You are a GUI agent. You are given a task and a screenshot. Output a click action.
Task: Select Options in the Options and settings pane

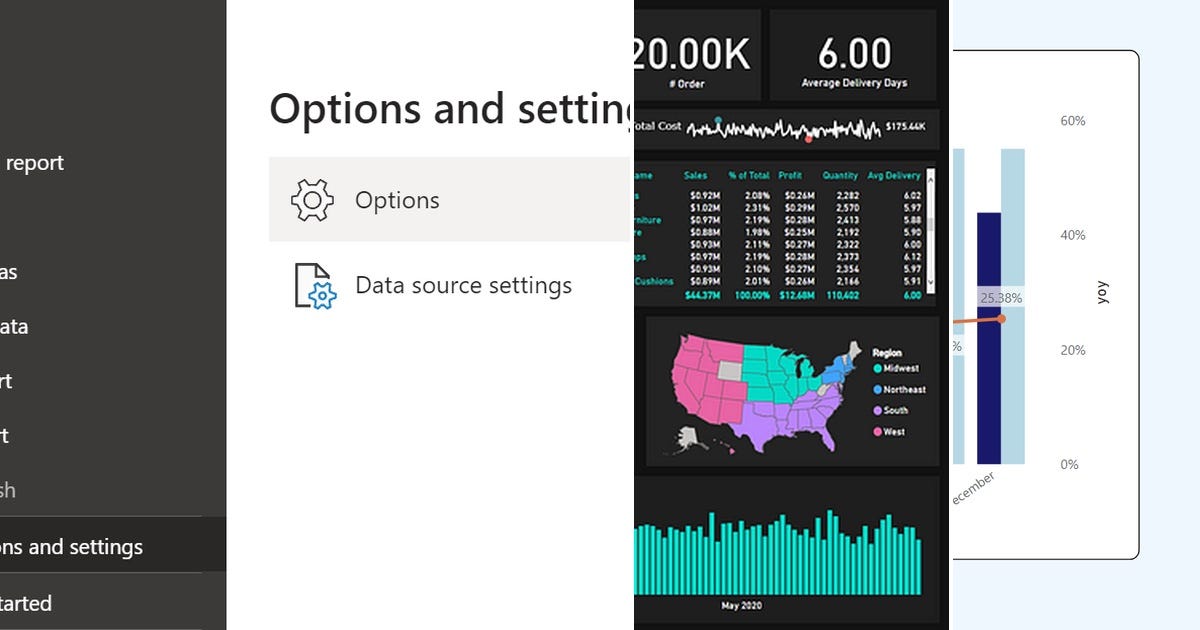[x=397, y=200]
